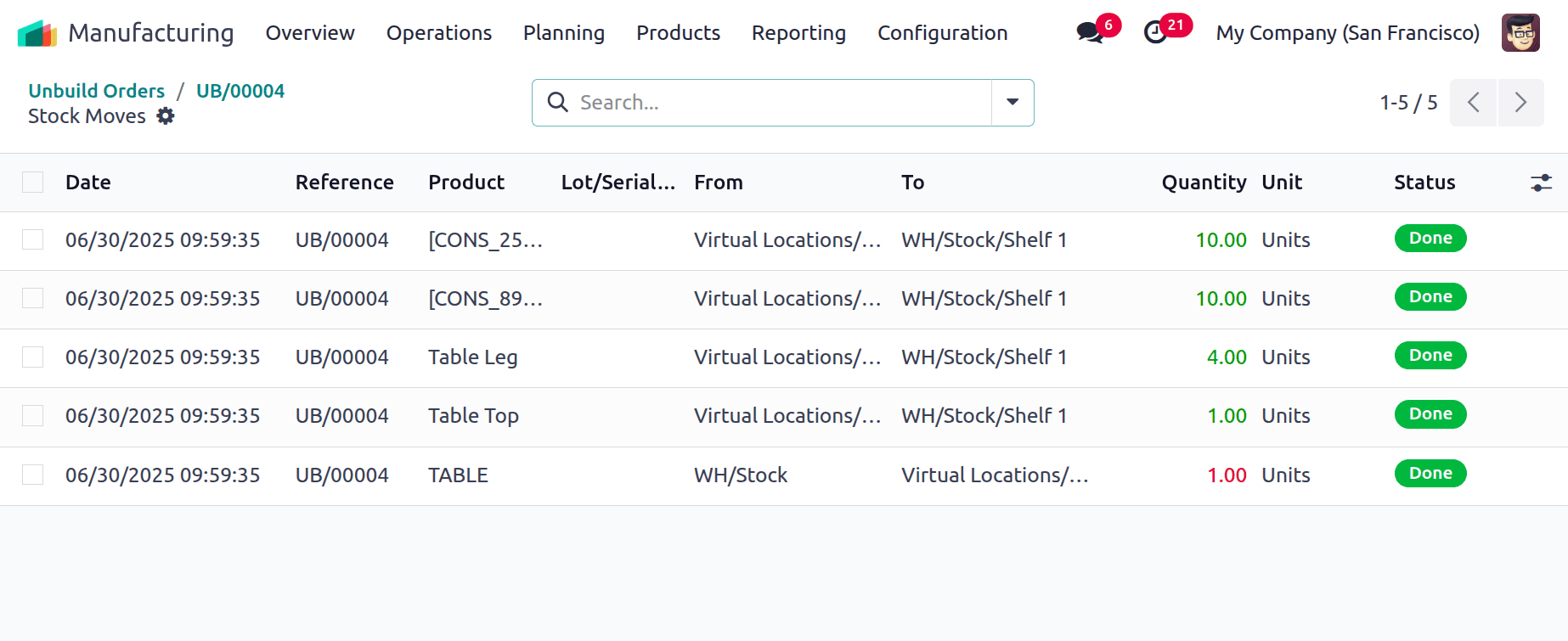Sort by the From column header
This screenshot has width=1568, height=641.
point(718,183)
